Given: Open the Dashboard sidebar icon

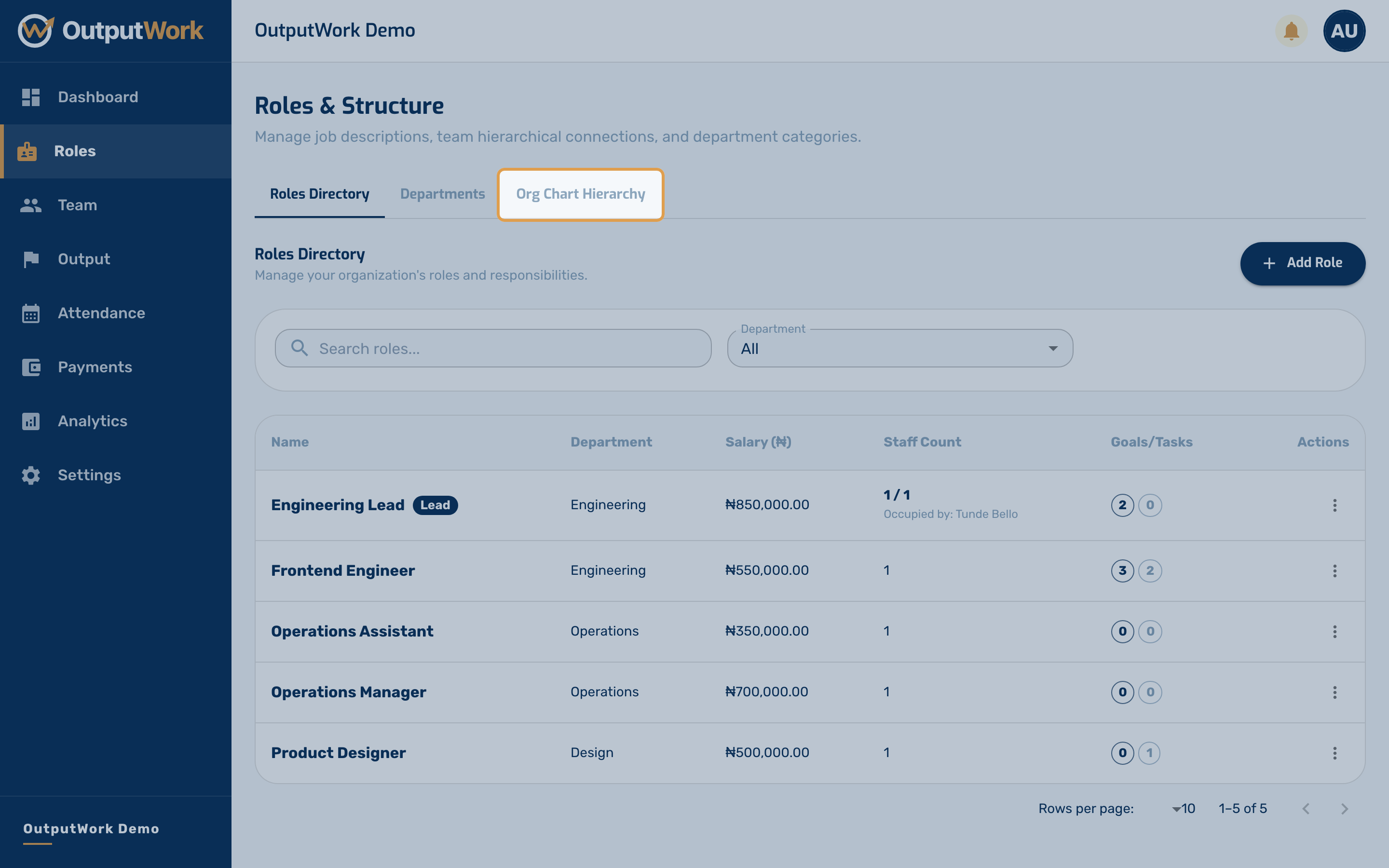Looking at the screenshot, I should pyautogui.click(x=30, y=97).
